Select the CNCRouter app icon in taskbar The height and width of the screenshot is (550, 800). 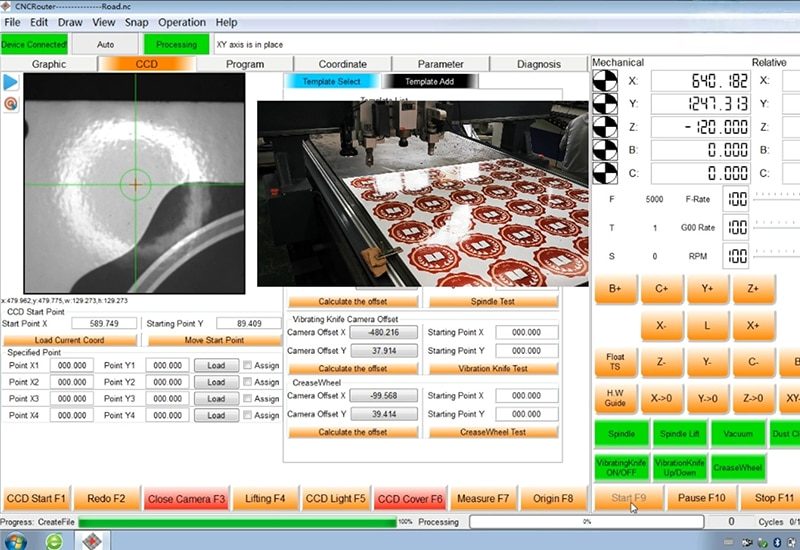click(x=92, y=541)
